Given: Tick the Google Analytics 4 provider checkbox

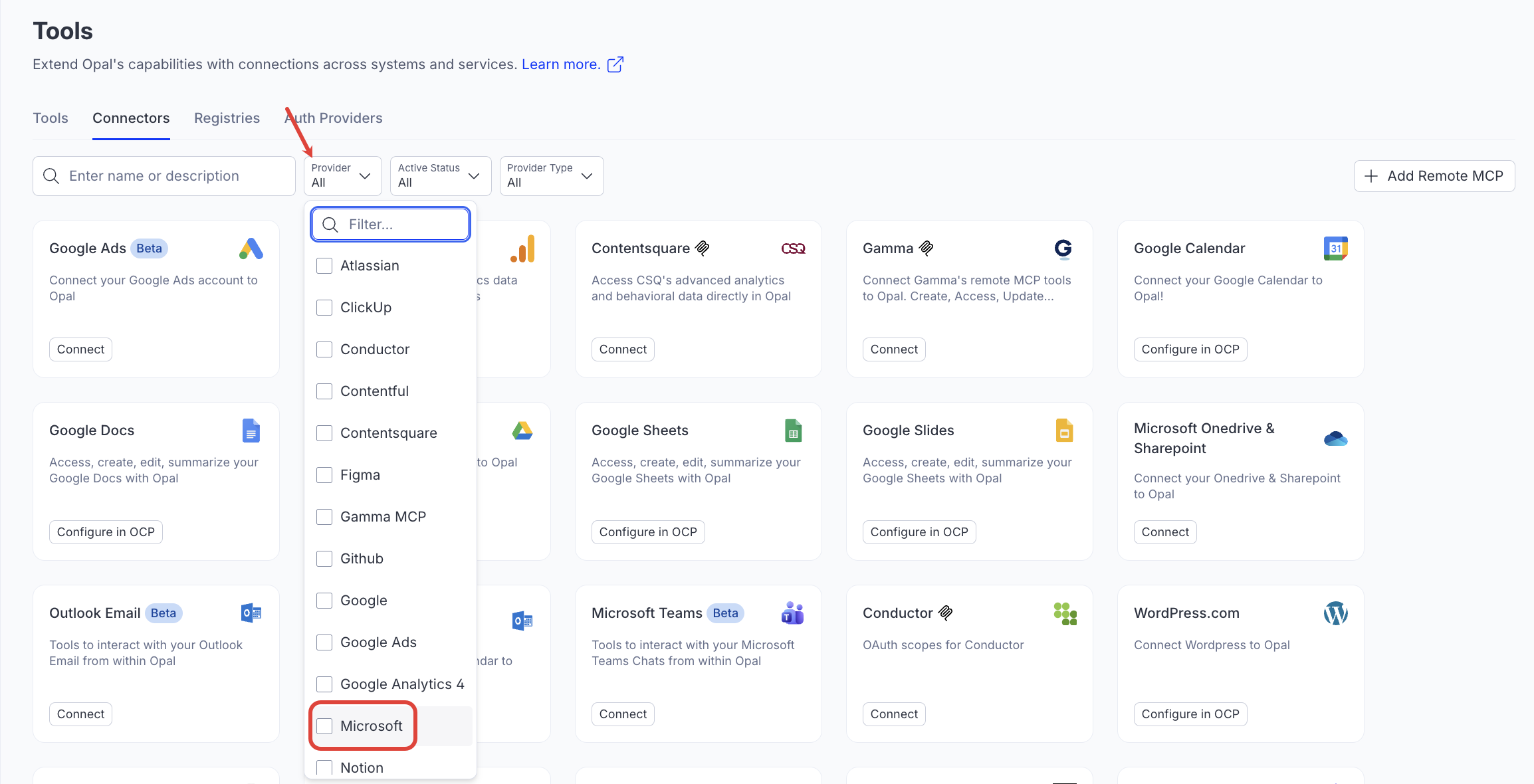Looking at the screenshot, I should pyautogui.click(x=324, y=684).
